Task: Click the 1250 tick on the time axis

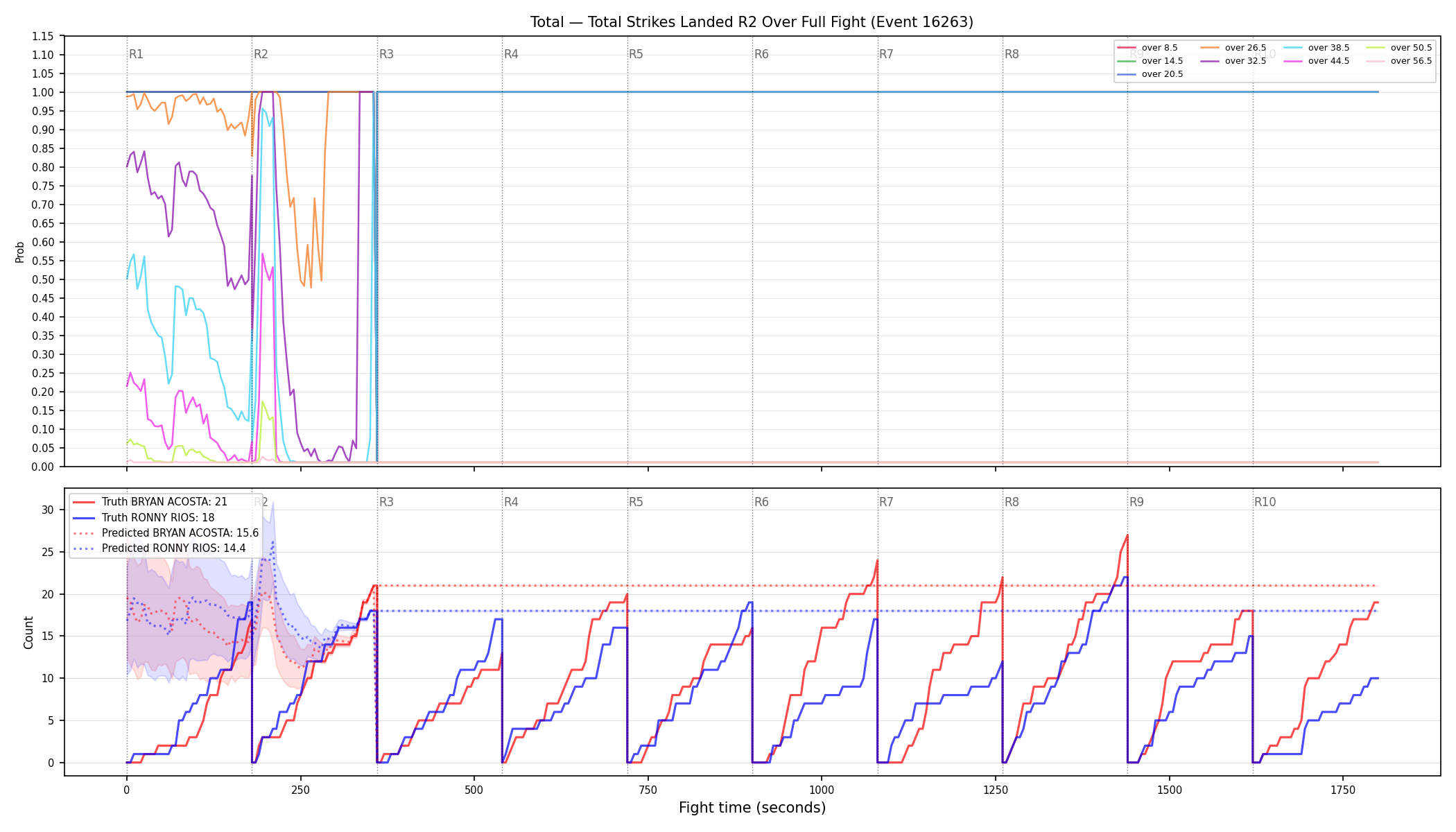Action: point(996,790)
